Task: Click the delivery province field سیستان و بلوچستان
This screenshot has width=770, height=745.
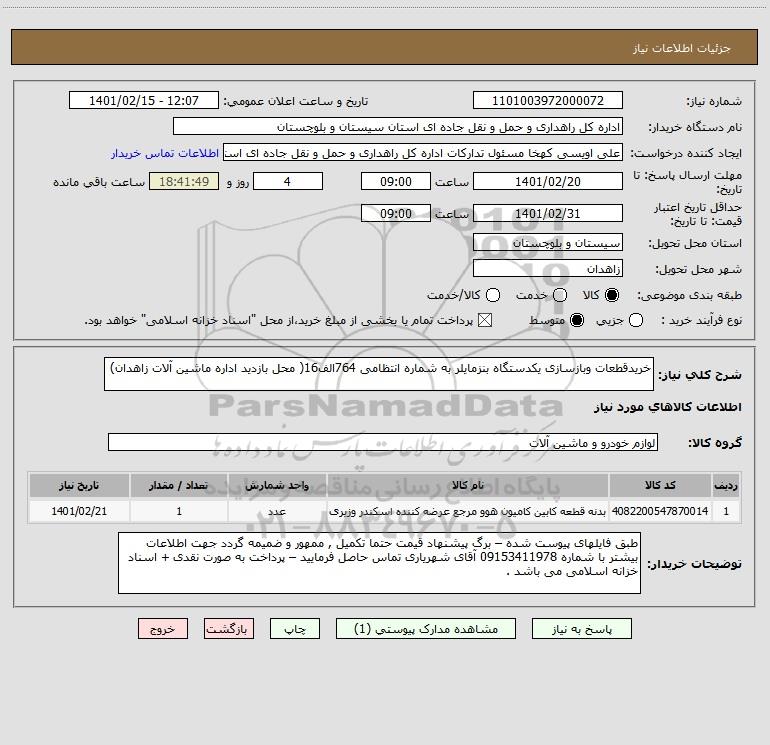Action: point(548,243)
